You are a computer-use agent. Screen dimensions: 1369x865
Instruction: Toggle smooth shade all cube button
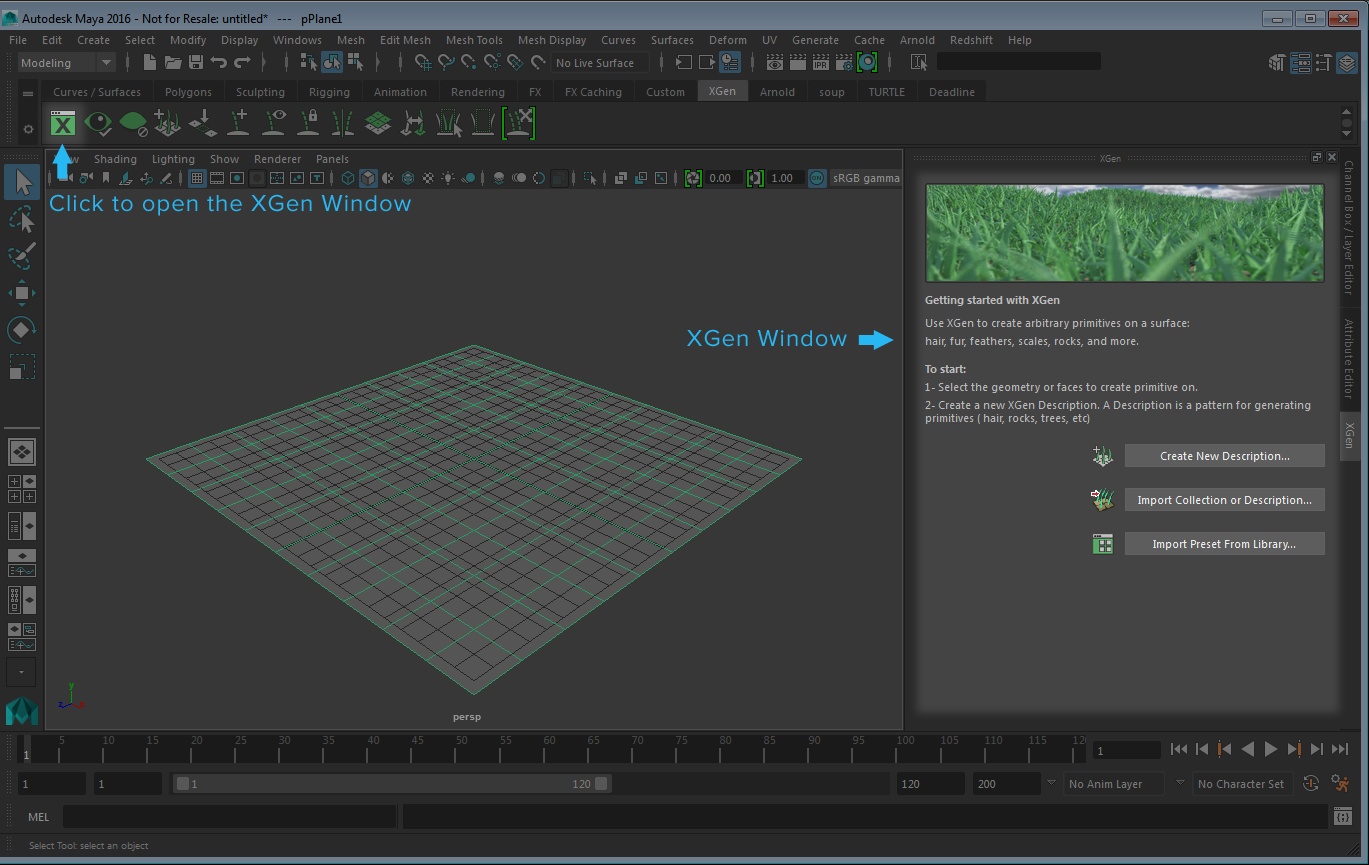point(368,178)
